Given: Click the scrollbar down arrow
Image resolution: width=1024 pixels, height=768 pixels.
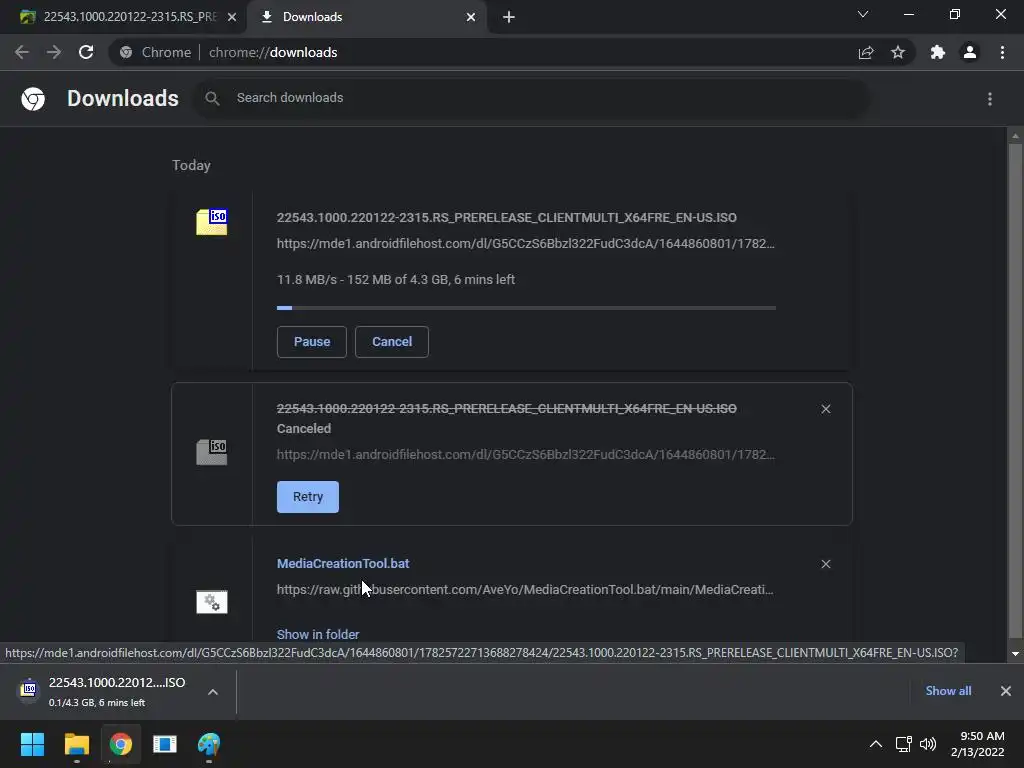Looking at the screenshot, I should coord(1015,654).
